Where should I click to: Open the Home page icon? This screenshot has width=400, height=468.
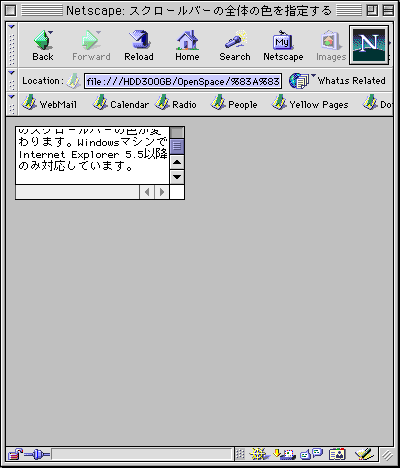(187, 45)
